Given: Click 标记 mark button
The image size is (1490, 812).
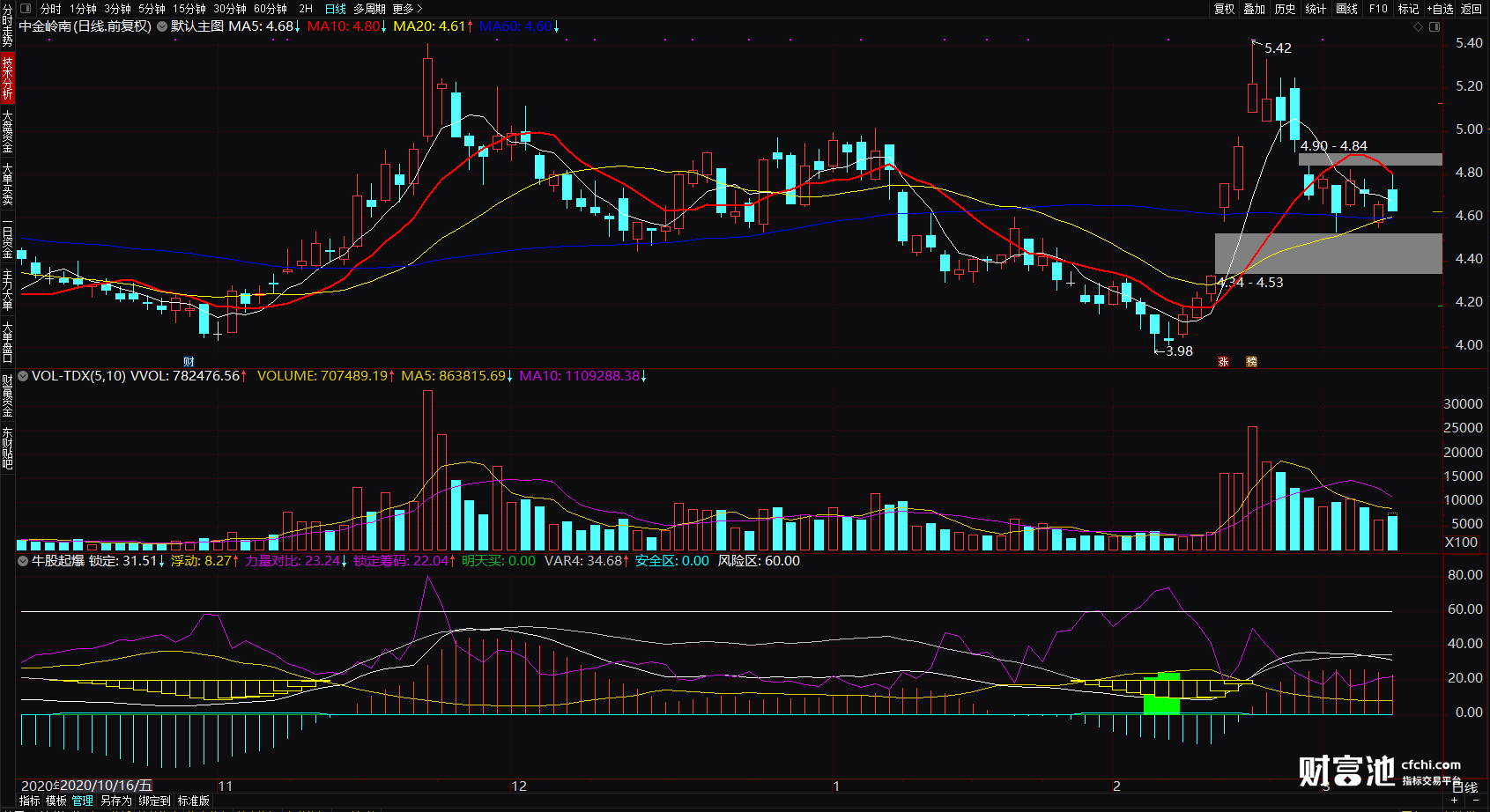Looking at the screenshot, I should coord(1408,9).
